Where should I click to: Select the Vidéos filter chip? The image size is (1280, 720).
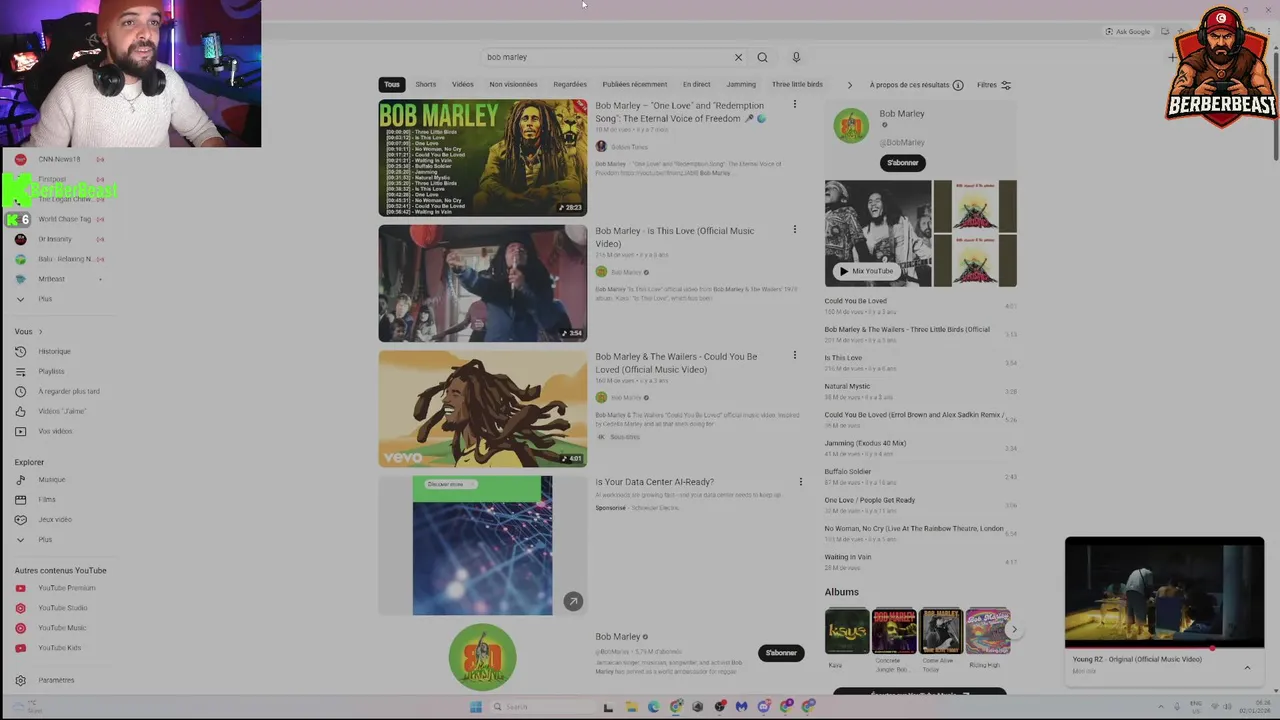point(462,85)
